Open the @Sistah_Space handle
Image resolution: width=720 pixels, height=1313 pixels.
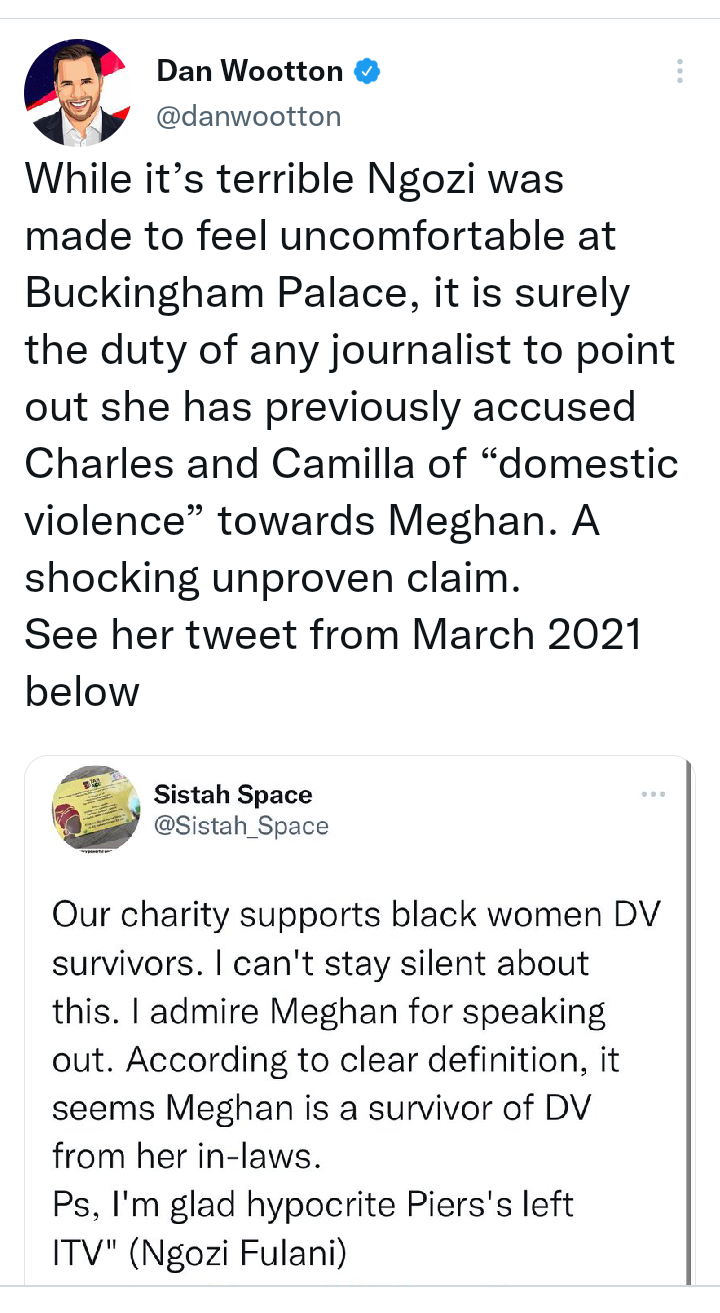(x=241, y=825)
